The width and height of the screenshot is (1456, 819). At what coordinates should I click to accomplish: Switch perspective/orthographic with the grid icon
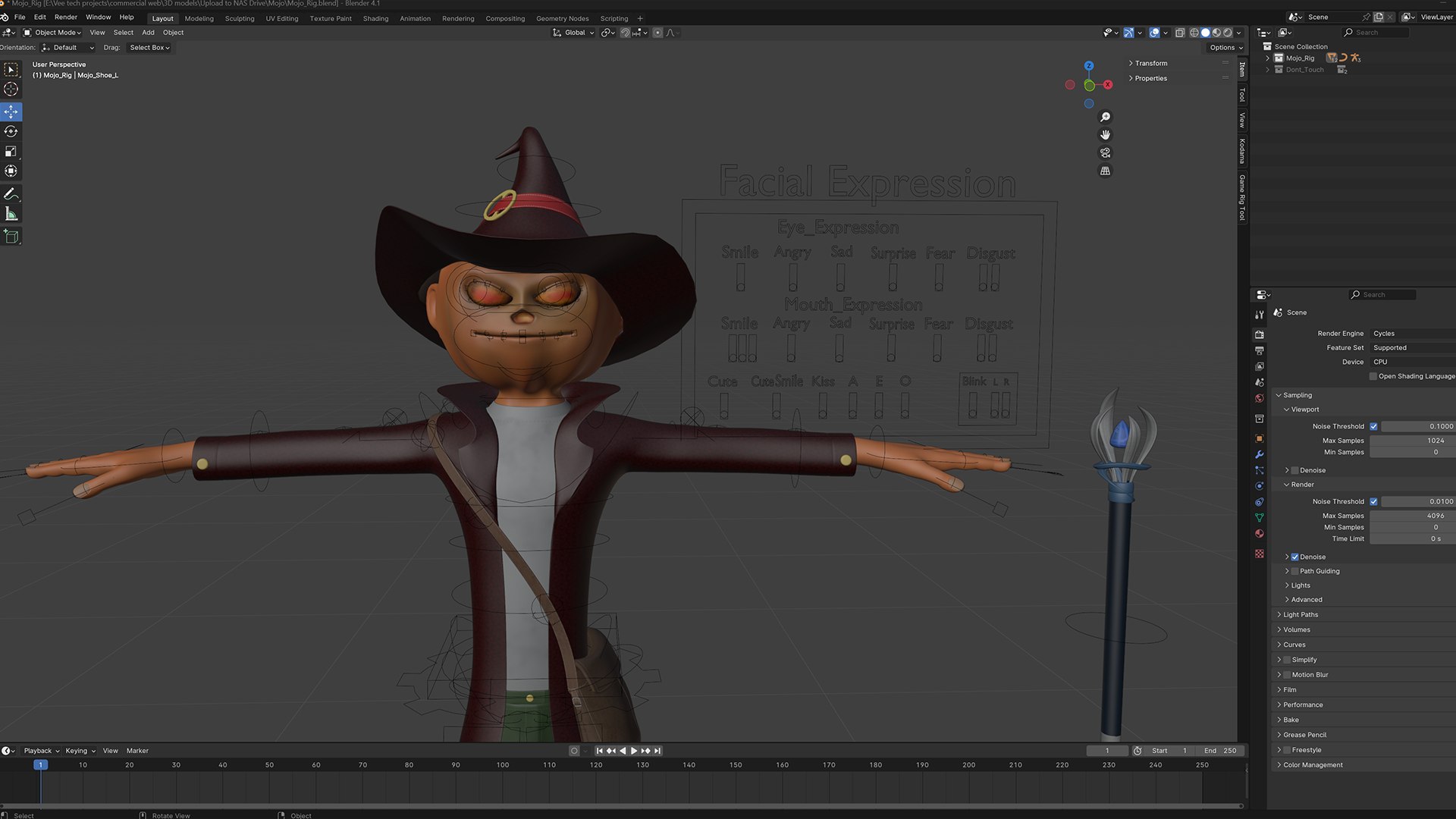click(x=1105, y=171)
